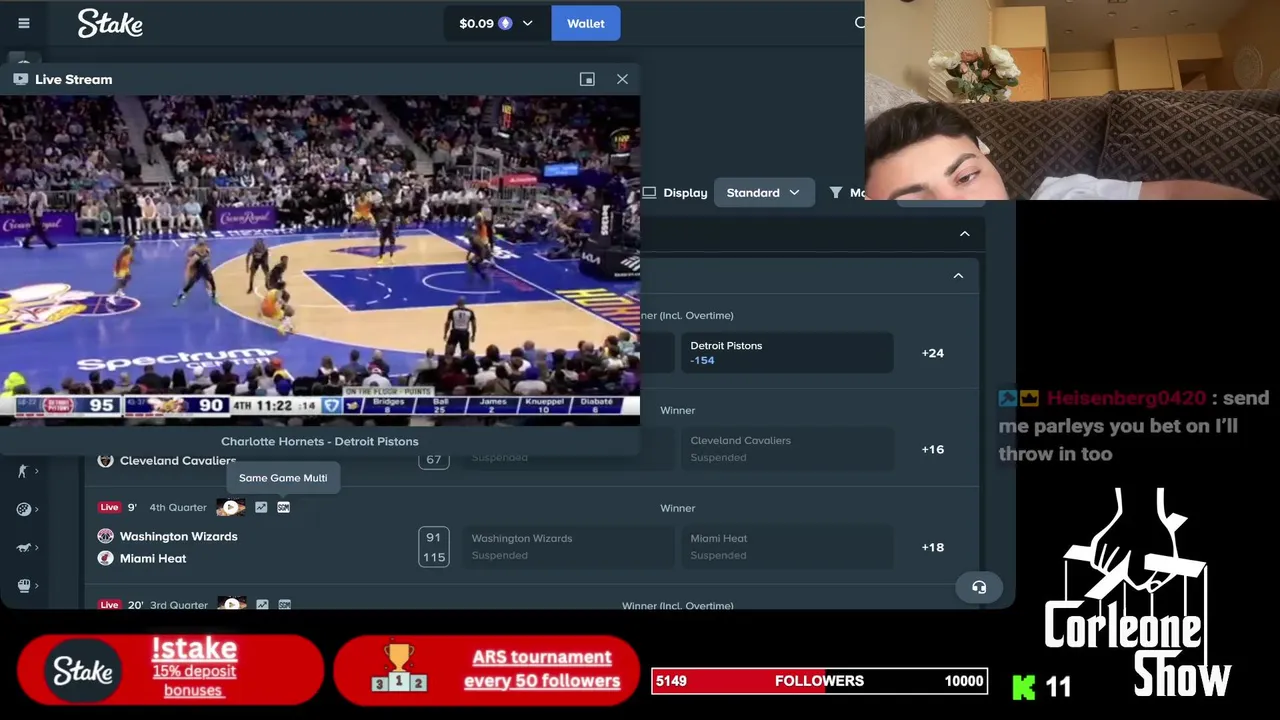1280x720 pixels.
Task: Click the Miami Heat team logo
Action: [105, 559]
